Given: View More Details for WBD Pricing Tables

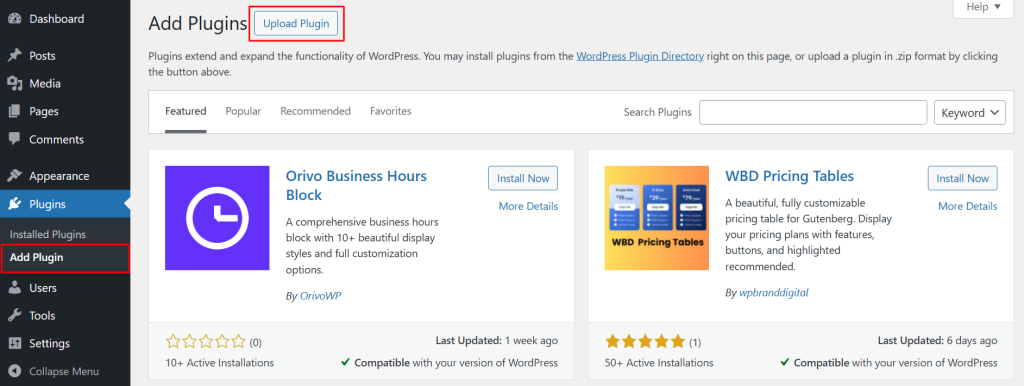Looking at the screenshot, I should (968, 206).
